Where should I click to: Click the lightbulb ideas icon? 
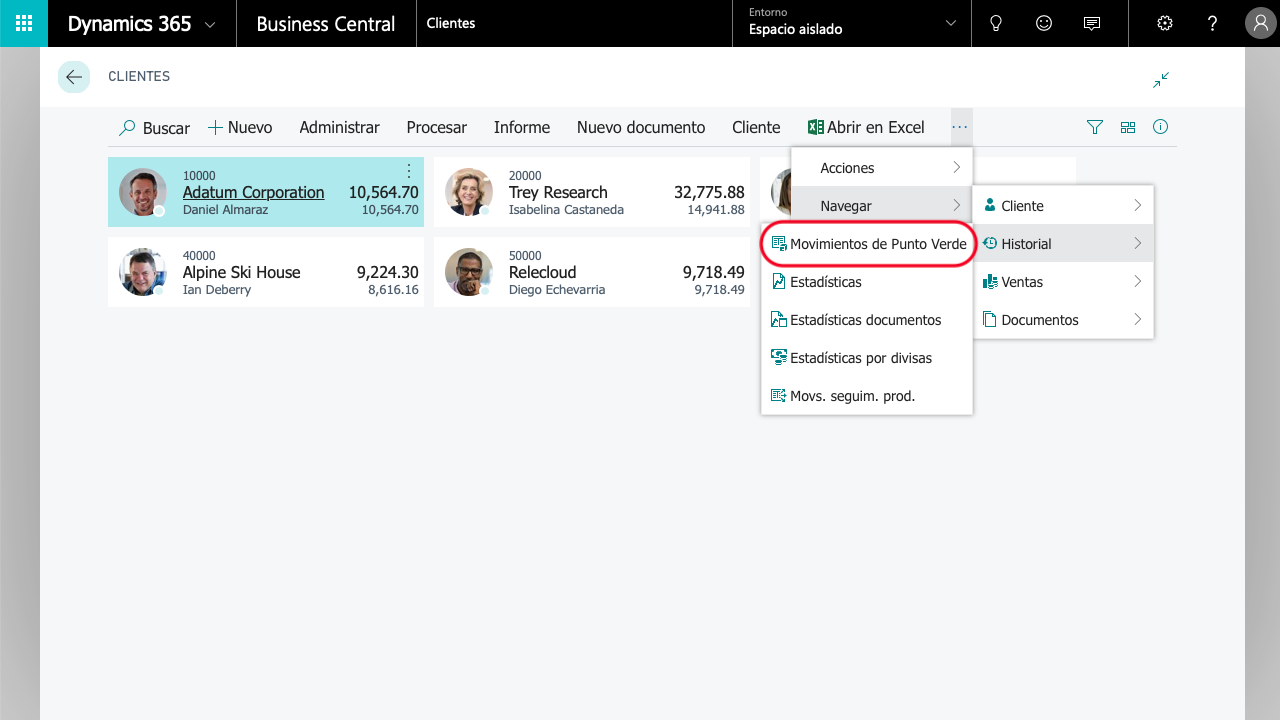(x=996, y=23)
